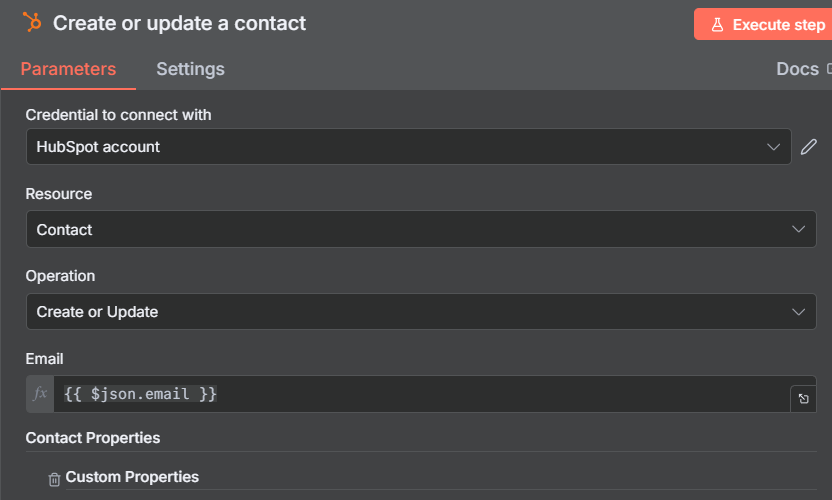This screenshot has width=832, height=500.
Task: Click the HubSpot logo icon
Action: (x=32, y=22)
